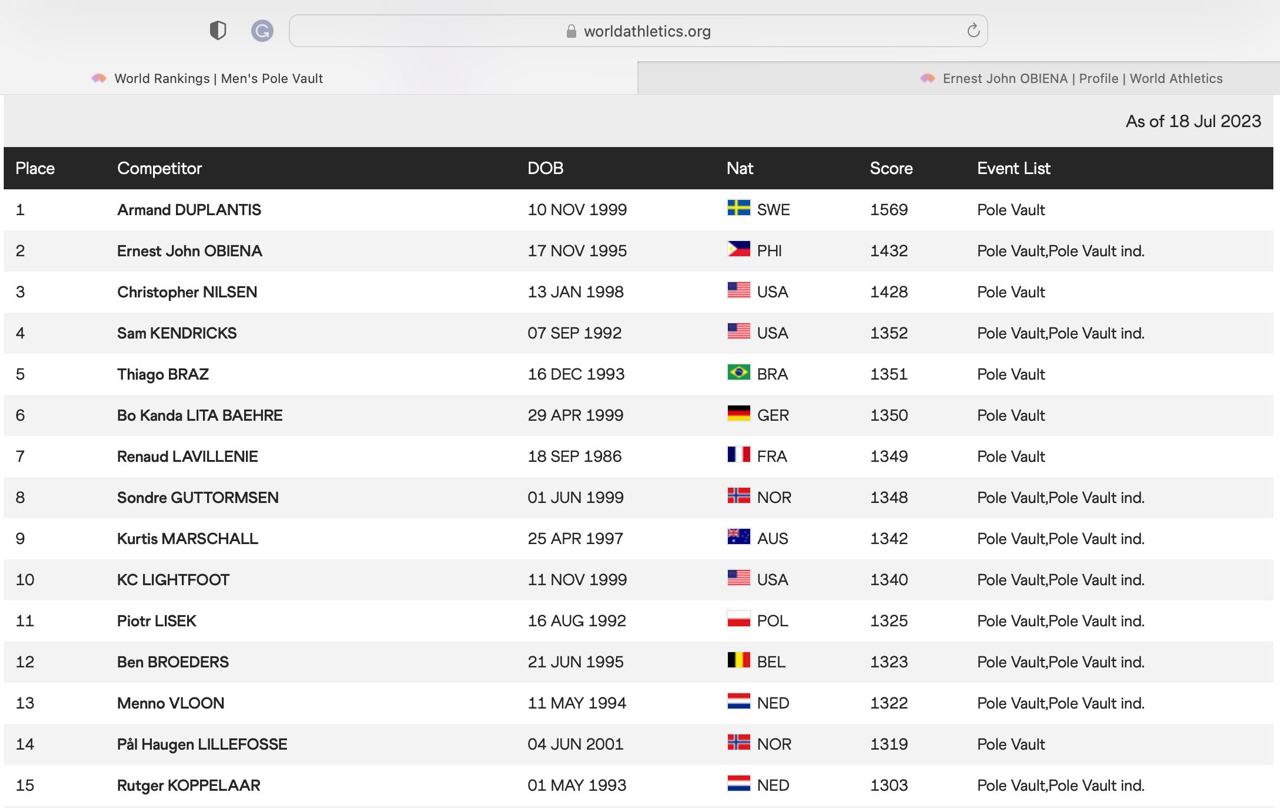The image size is (1280, 808).
Task: Click the Score column header
Action: click(890, 168)
